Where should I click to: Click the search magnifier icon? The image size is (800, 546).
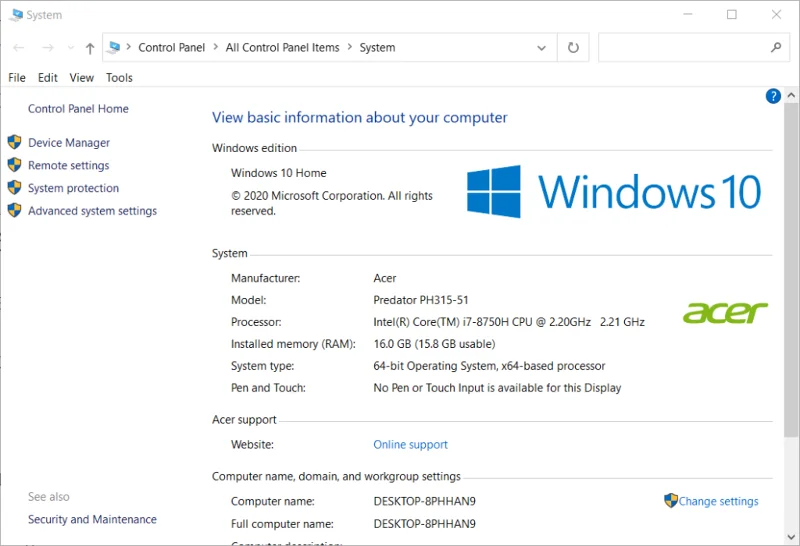click(776, 47)
